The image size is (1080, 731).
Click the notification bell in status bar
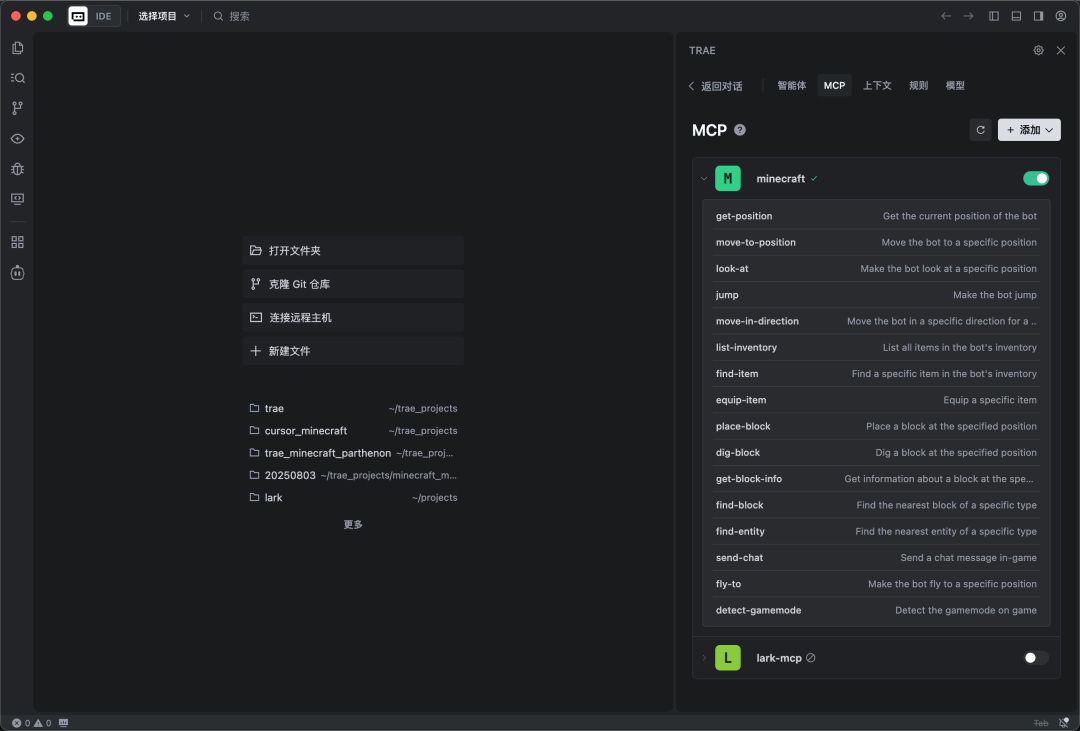[x=1063, y=723]
